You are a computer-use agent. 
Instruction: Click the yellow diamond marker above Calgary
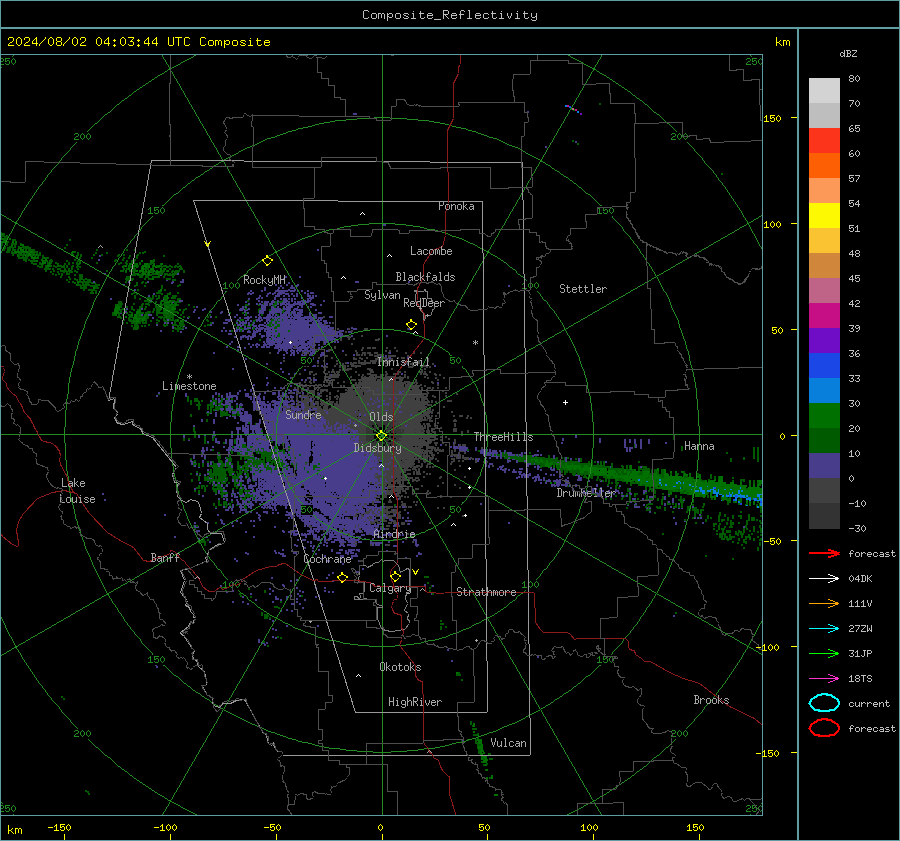pyautogui.click(x=395, y=576)
